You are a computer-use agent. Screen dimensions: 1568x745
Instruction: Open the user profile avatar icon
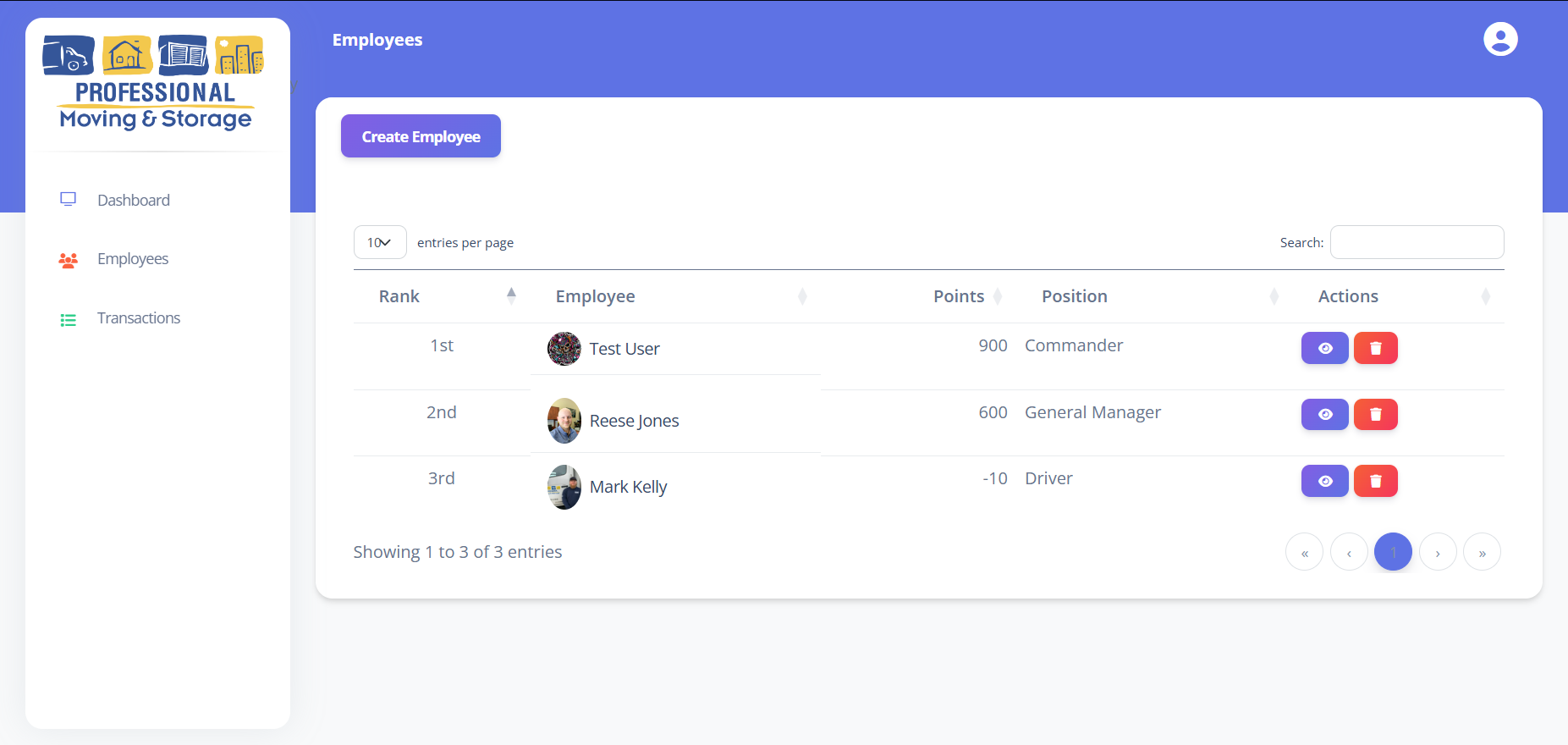pos(1500,39)
